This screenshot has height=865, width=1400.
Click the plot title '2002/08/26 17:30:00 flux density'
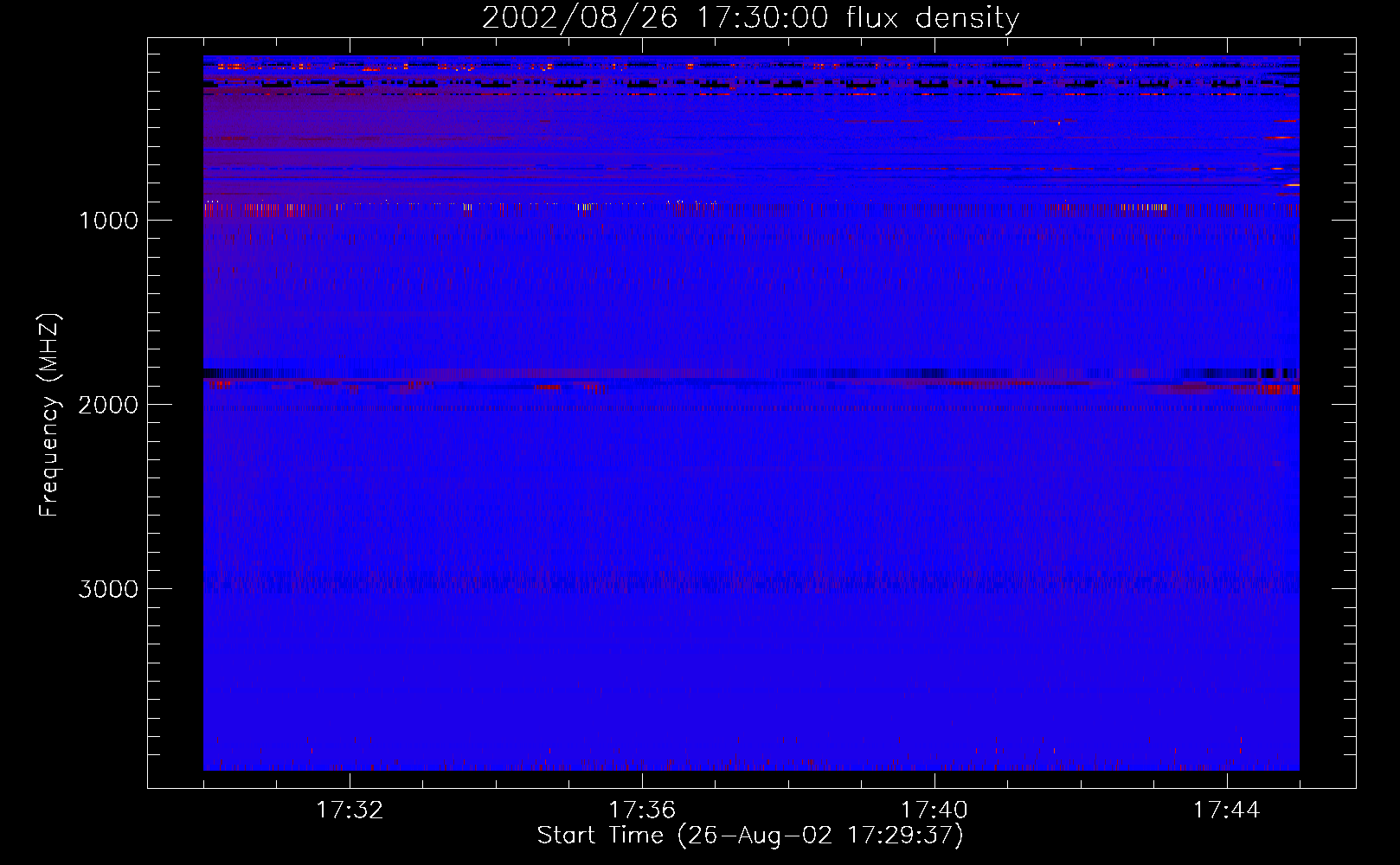(x=750, y=18)
